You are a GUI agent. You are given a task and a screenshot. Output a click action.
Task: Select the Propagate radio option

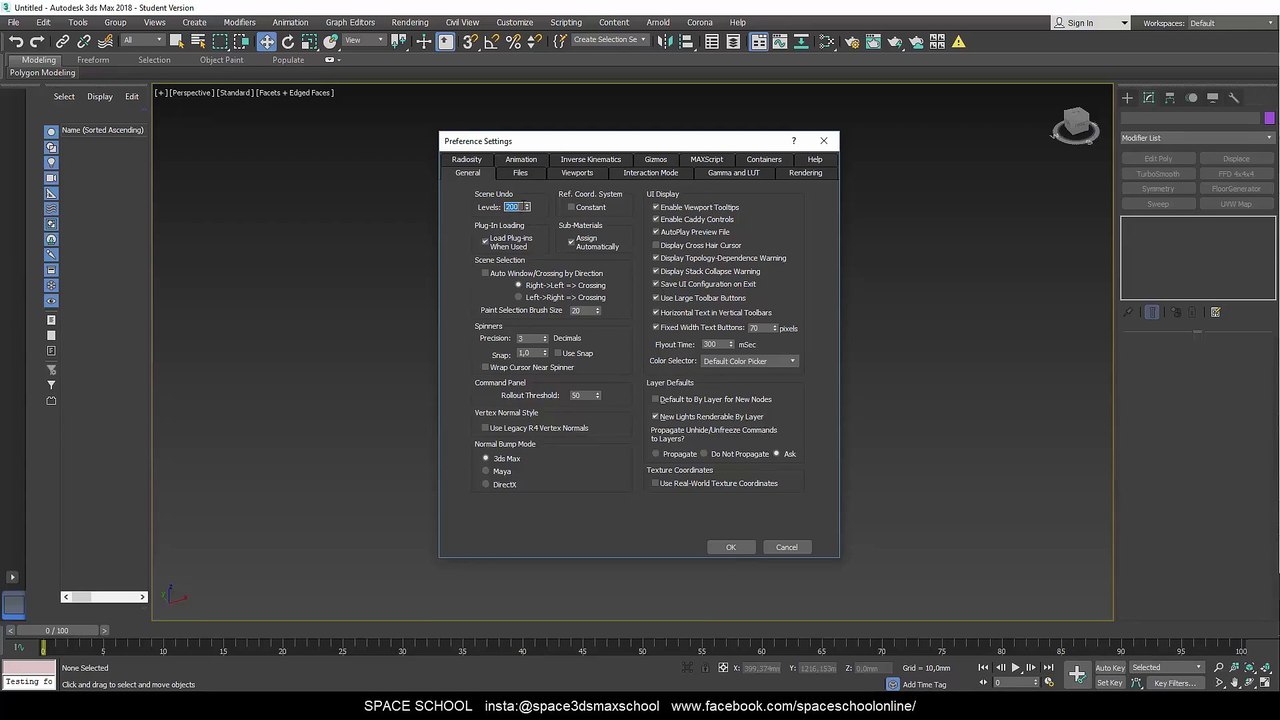click(656, 454)
